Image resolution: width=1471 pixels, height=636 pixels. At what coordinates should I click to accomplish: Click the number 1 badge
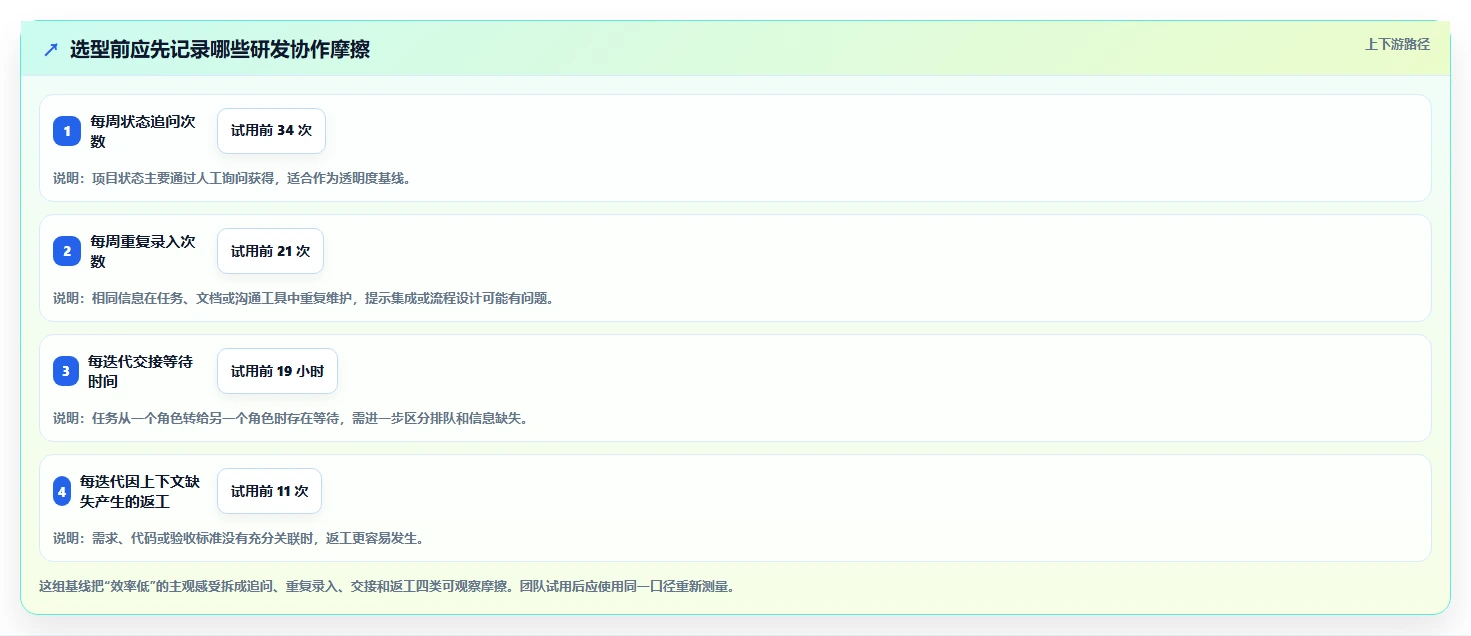click(67, 131)
